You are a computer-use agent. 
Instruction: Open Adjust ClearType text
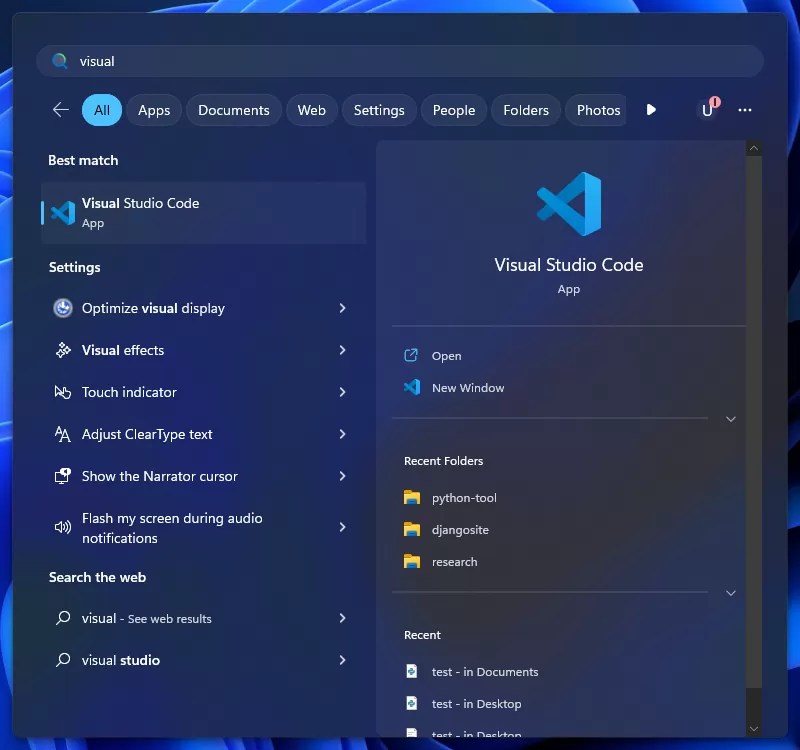coord(146,434)
